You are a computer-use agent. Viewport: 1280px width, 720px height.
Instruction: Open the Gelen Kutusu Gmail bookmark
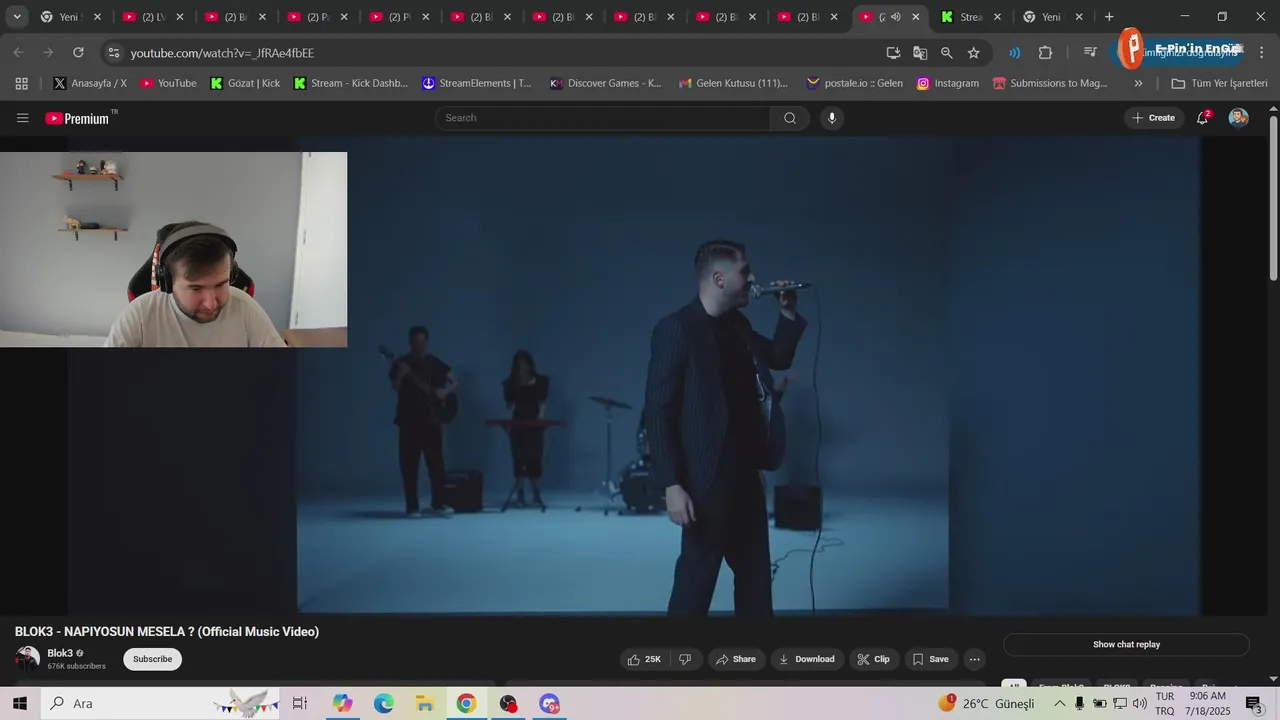point(733,83)
